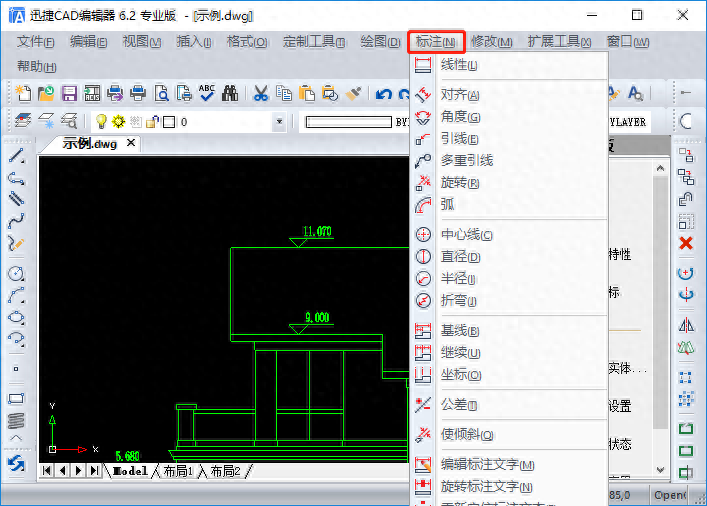Screen dimensions: 707x506
Task: Open the 格式 menu
Action: [247, 42]
